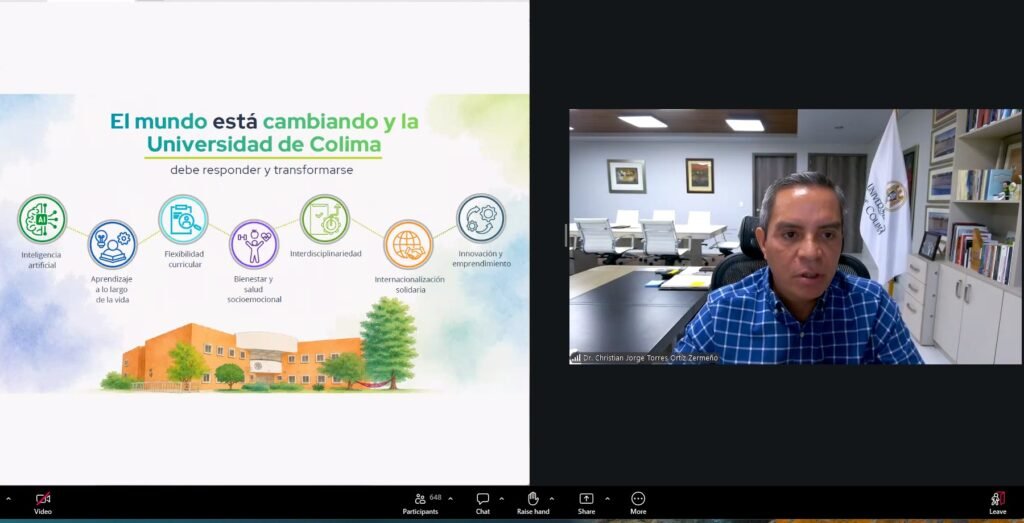Click the slide title Universidad de Colima
Viewport: 1024px width, 523px height.
(264, 144)
